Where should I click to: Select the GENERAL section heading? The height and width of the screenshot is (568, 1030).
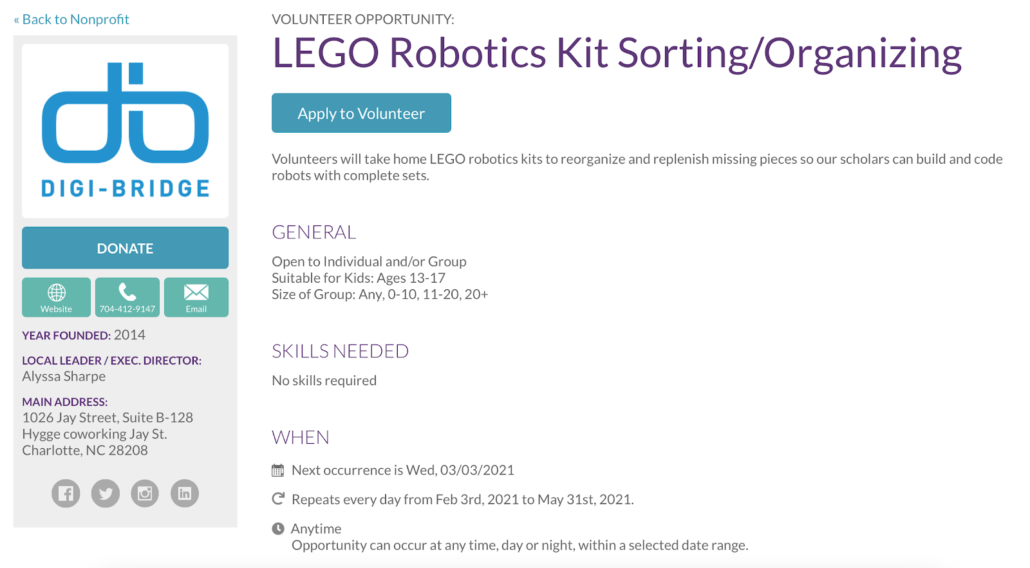pos(314,232)
